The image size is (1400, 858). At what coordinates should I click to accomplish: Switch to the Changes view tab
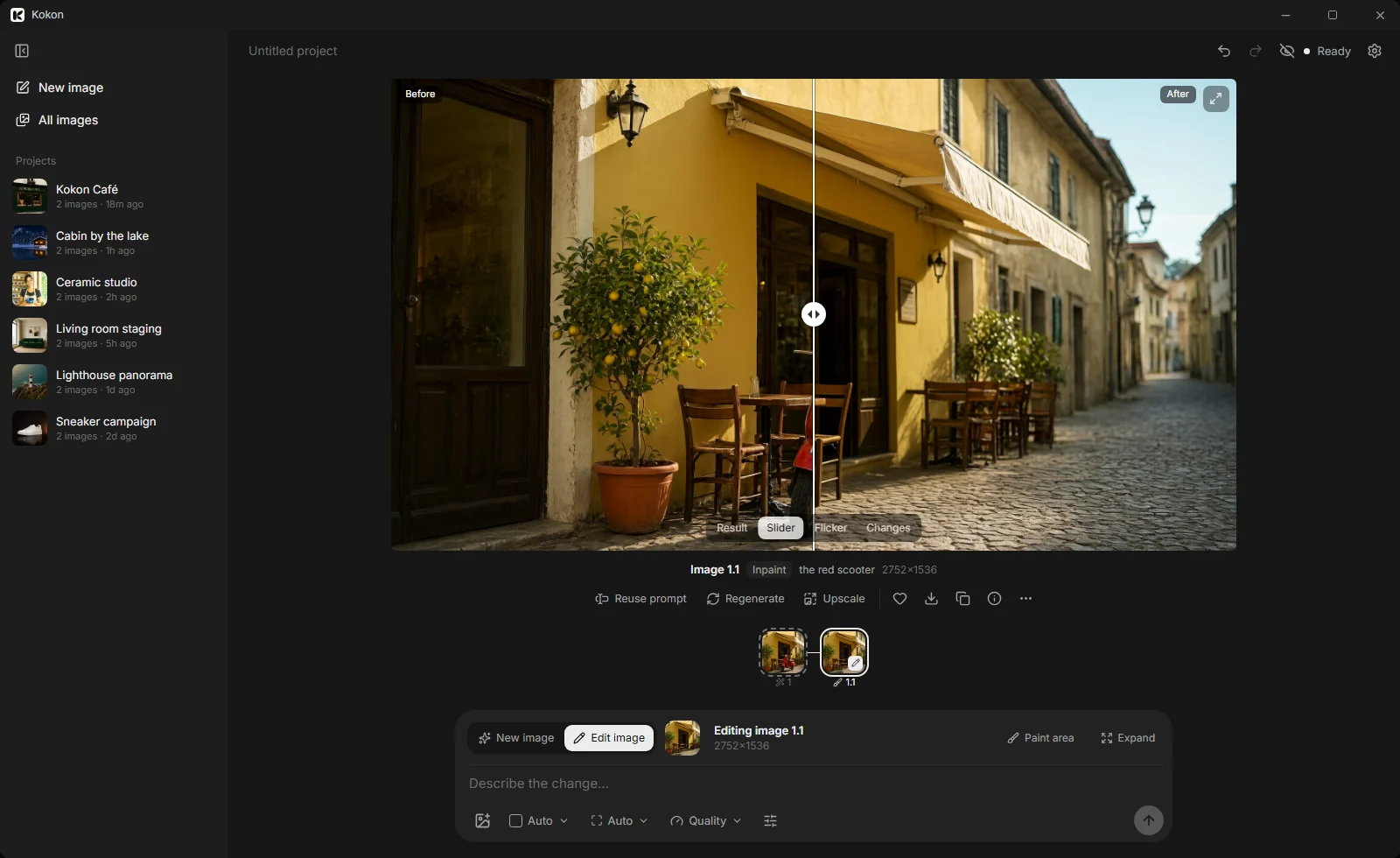(888, 528)
